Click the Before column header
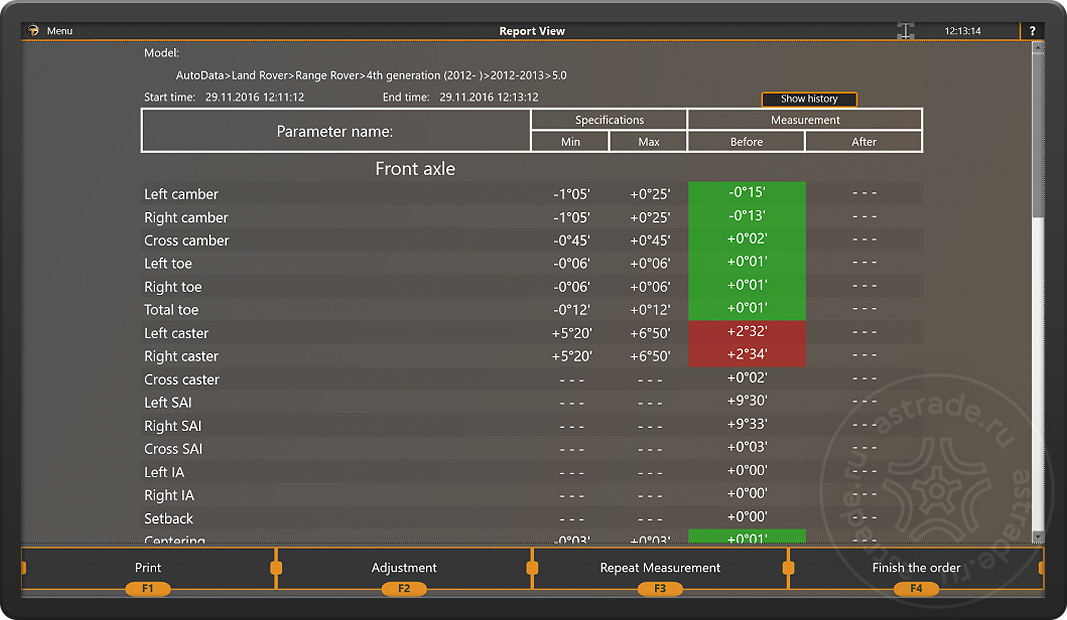Image resolution: width=1067 pixels, height=620 pixels. click(x=746, y=142)
